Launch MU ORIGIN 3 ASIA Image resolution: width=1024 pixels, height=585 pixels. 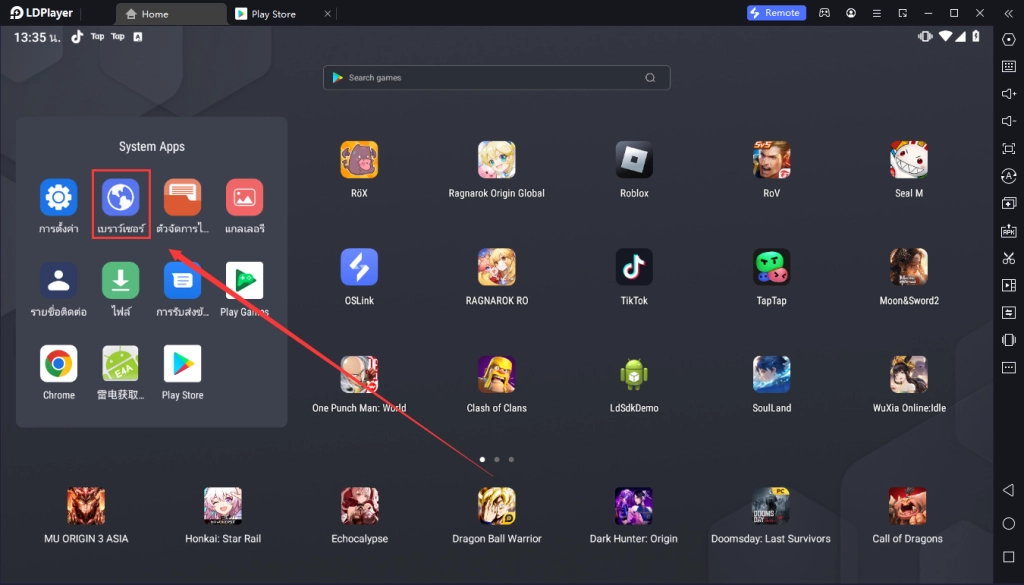86,506
